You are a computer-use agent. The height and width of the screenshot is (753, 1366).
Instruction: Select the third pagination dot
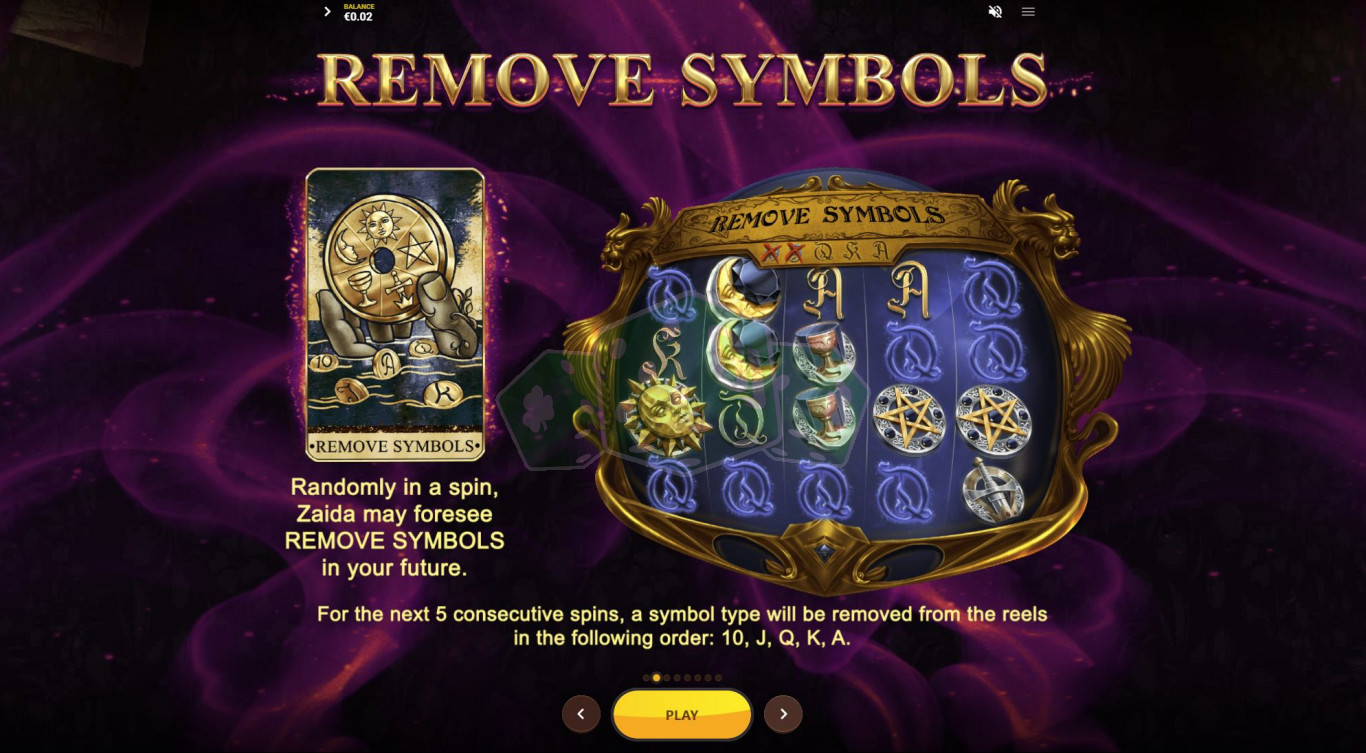click(667, 678)
